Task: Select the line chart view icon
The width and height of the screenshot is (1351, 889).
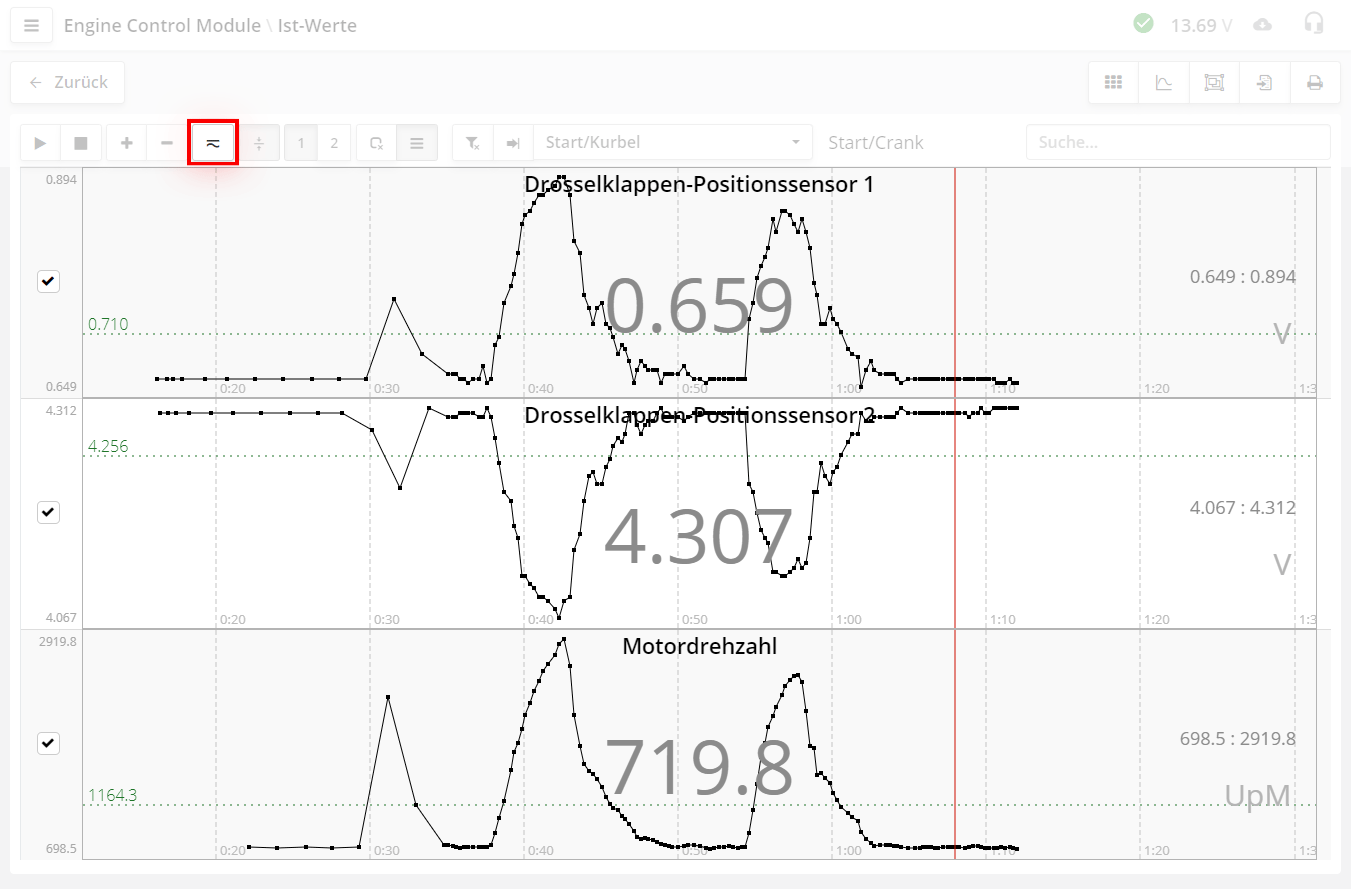Action: pyautogui.click(x=1164, y=83)
